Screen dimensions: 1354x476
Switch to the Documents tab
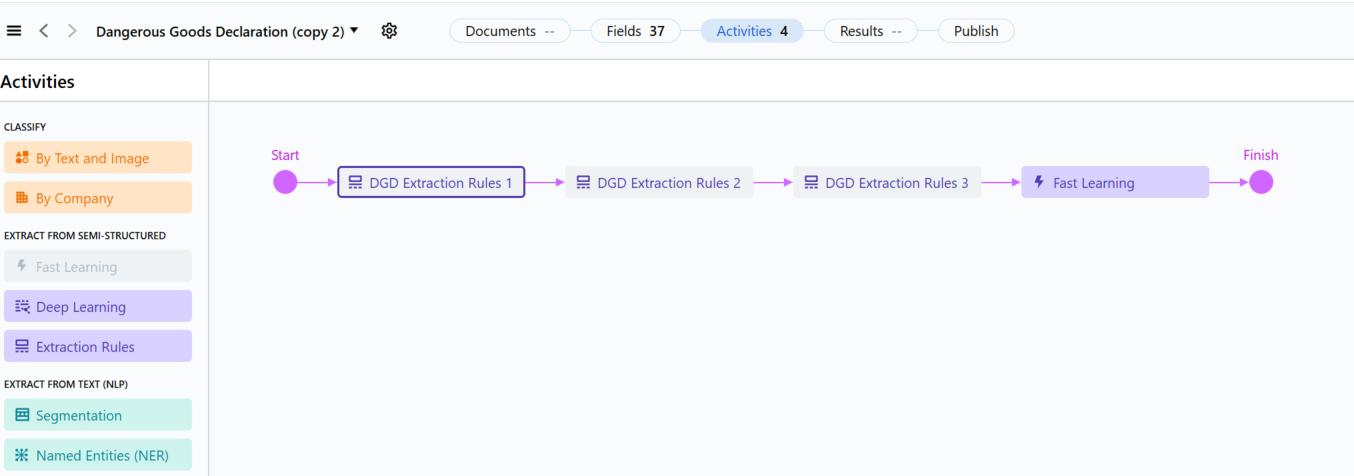[510, 31]
